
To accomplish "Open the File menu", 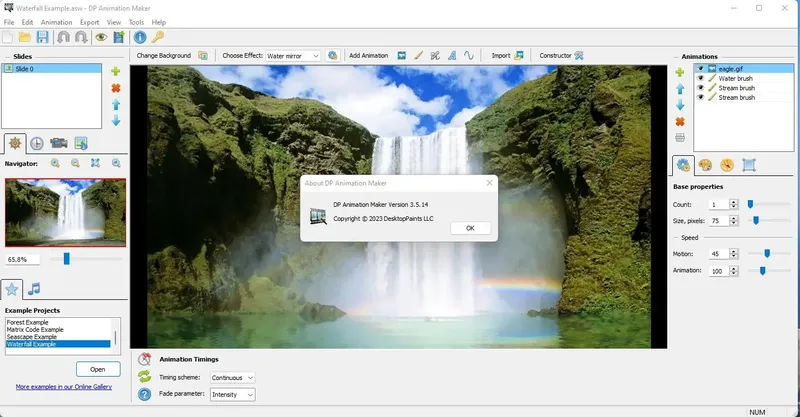I will [9, 22].
